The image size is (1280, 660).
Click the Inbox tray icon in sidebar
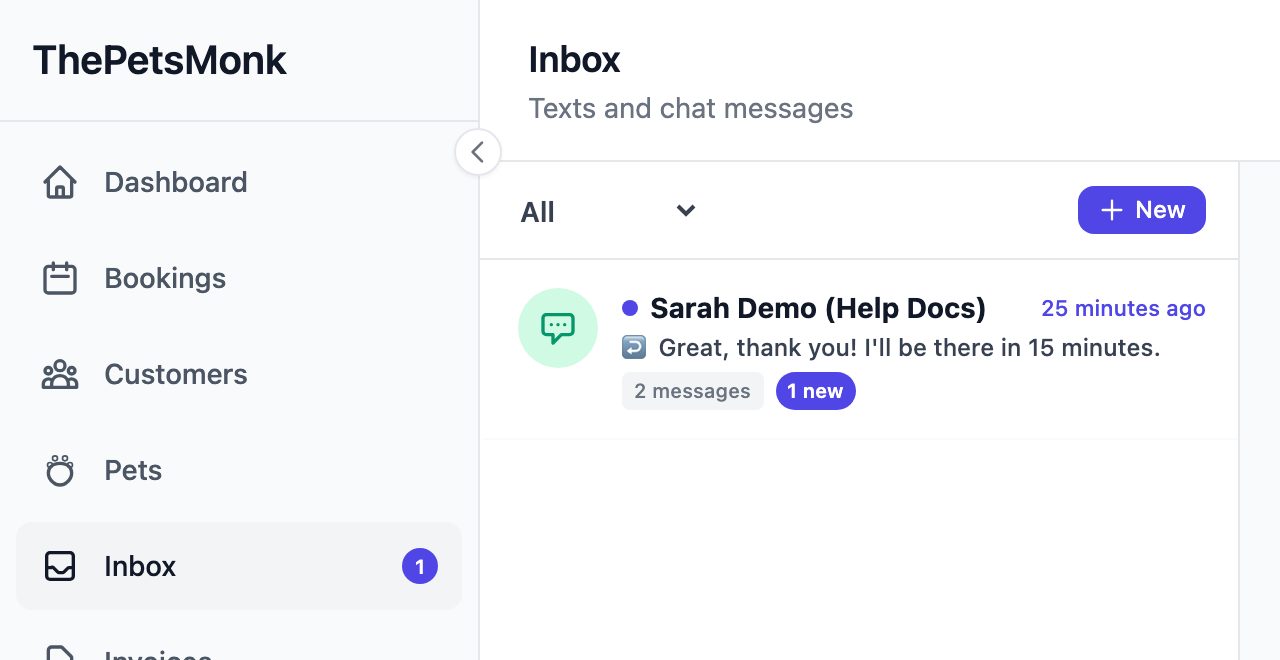tap(60, 566)
